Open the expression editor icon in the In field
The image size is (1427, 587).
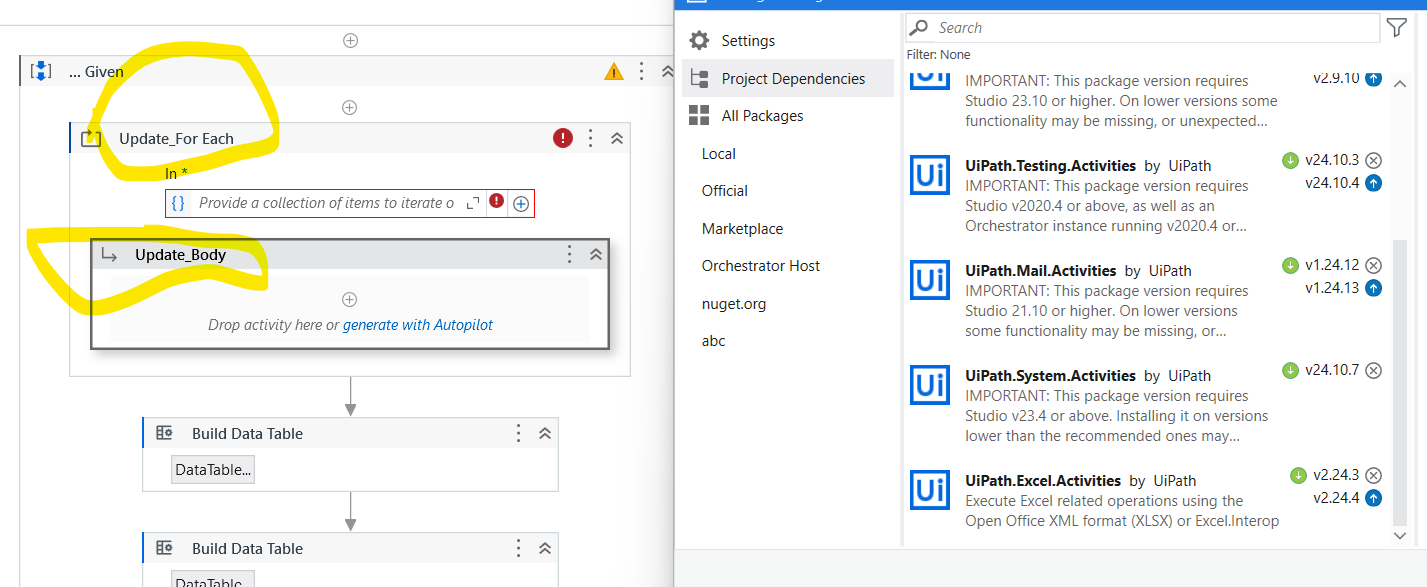(473, 202)
